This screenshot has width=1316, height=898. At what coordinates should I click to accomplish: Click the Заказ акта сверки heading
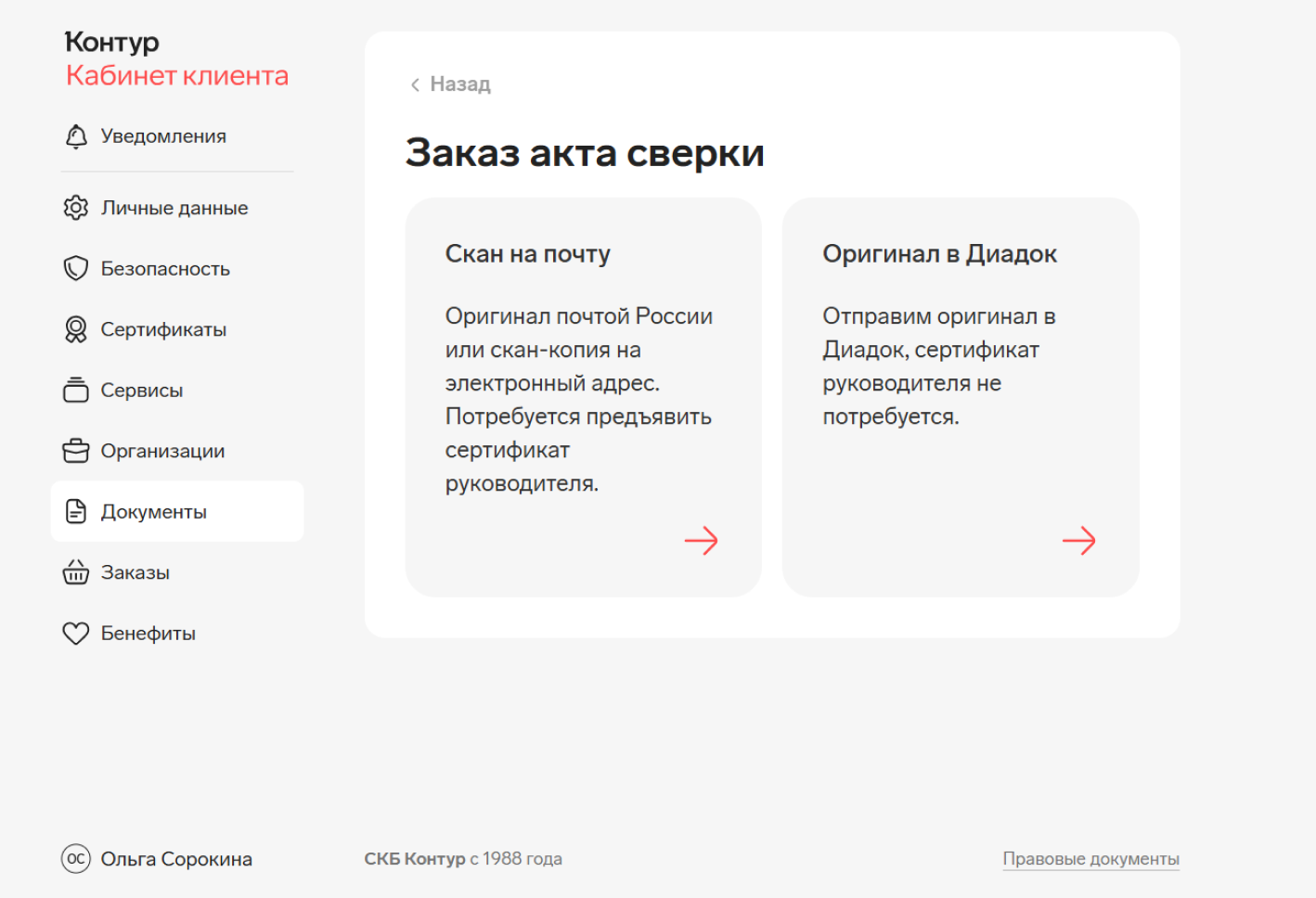585,152
